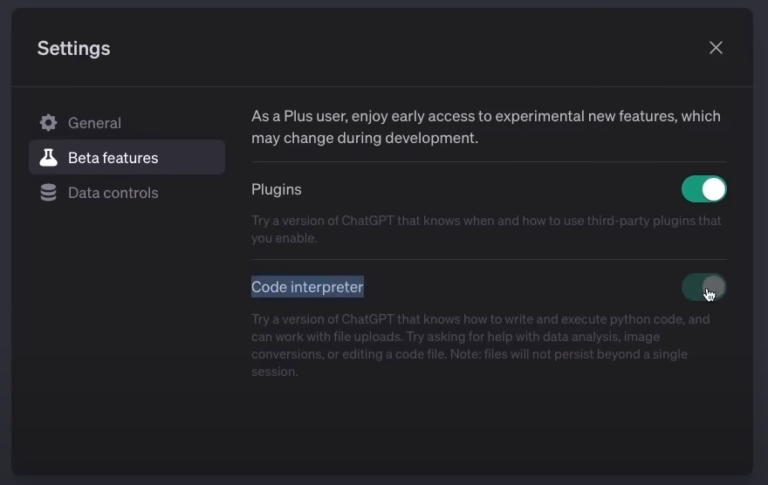Image resolution: width=768 pixels, height=485 pixels.
Task: Click the Code interpreter description paragraph
Action: [480, 345]
